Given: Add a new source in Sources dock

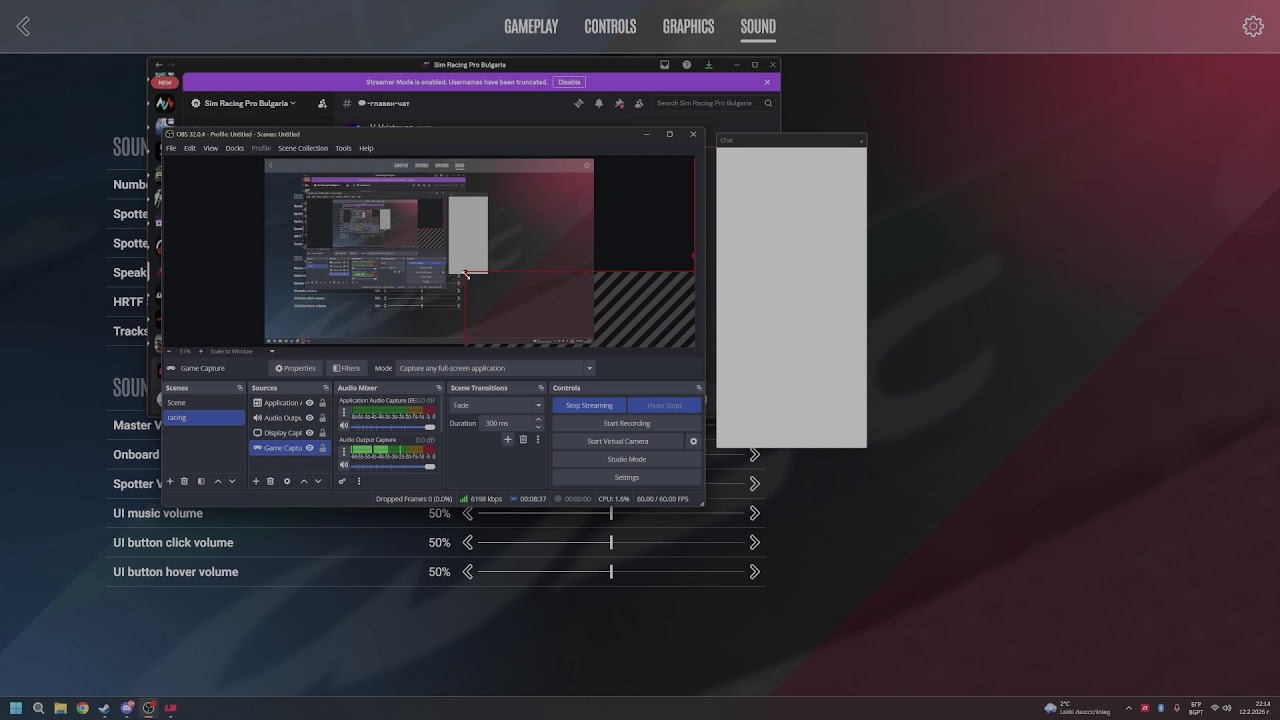Looking at the screenshot, I should (x=256, y=481).
